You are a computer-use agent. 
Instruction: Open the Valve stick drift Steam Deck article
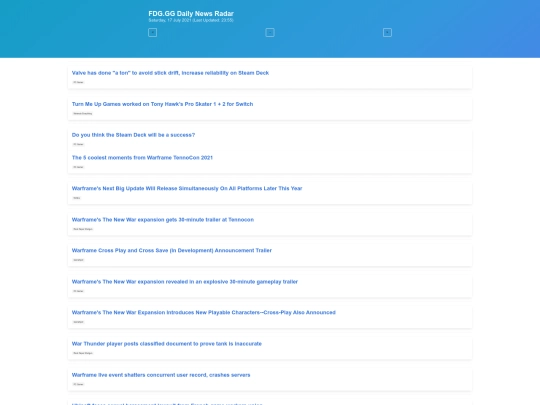pos(170,73)
